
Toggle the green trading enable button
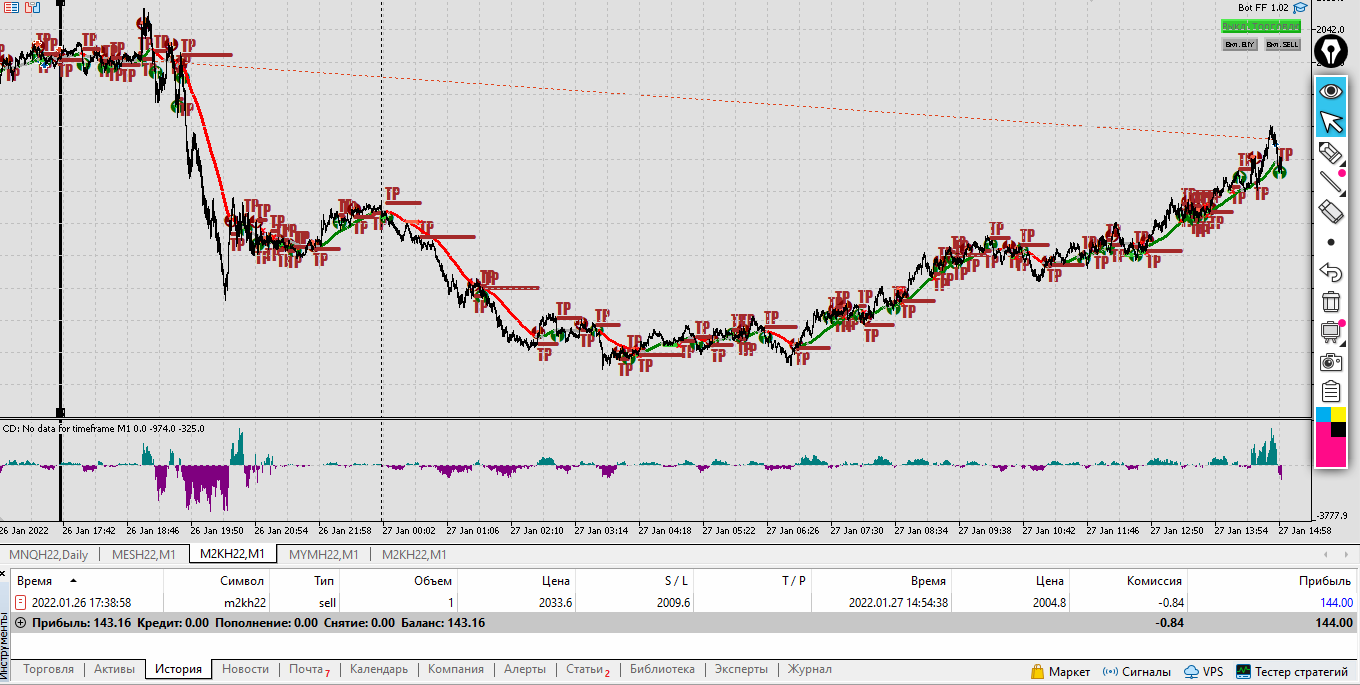pyautogui.click(x=1261, y=26)
